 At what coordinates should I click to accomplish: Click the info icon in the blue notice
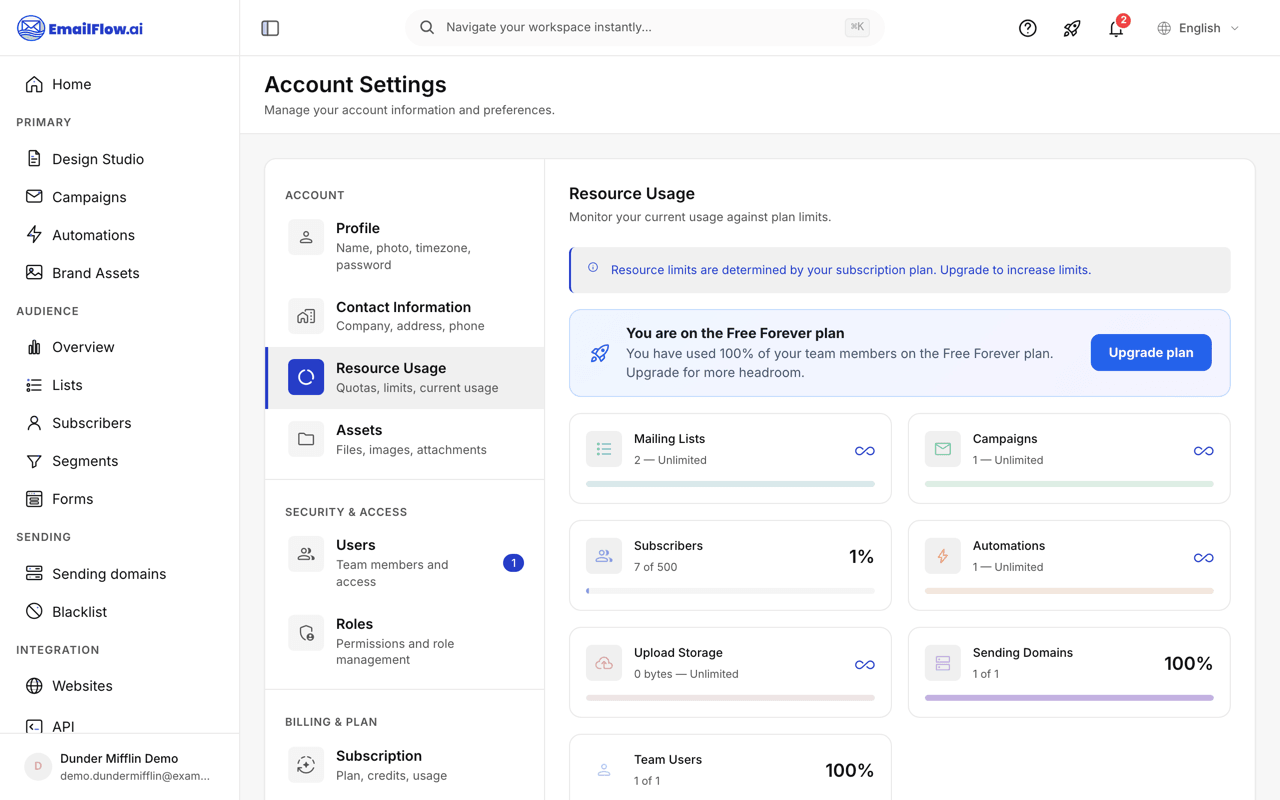(593, 268)
